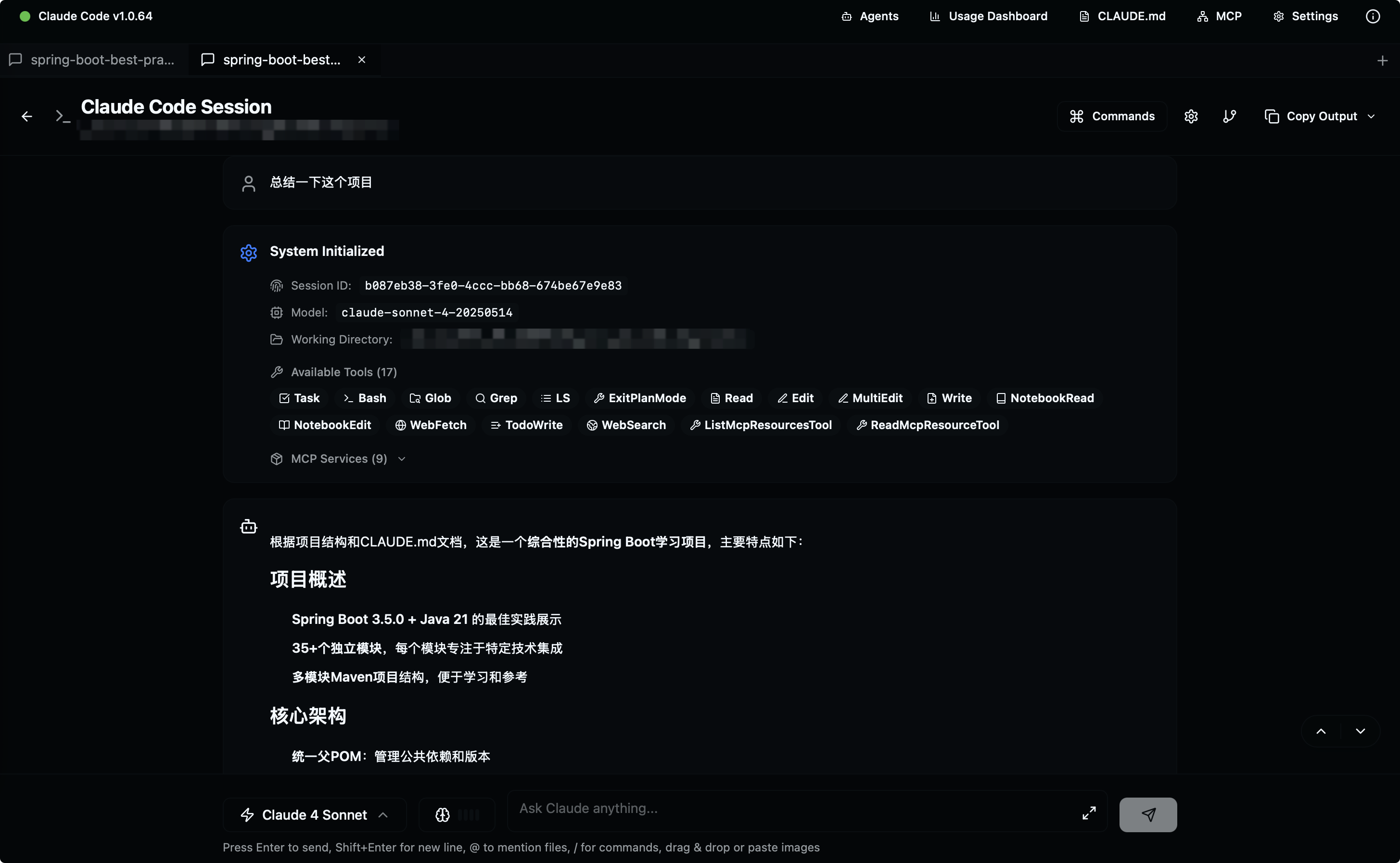Click the NotebookRead tool badge
Viewport: 1400px width, 863px height.
point(1045,398)
